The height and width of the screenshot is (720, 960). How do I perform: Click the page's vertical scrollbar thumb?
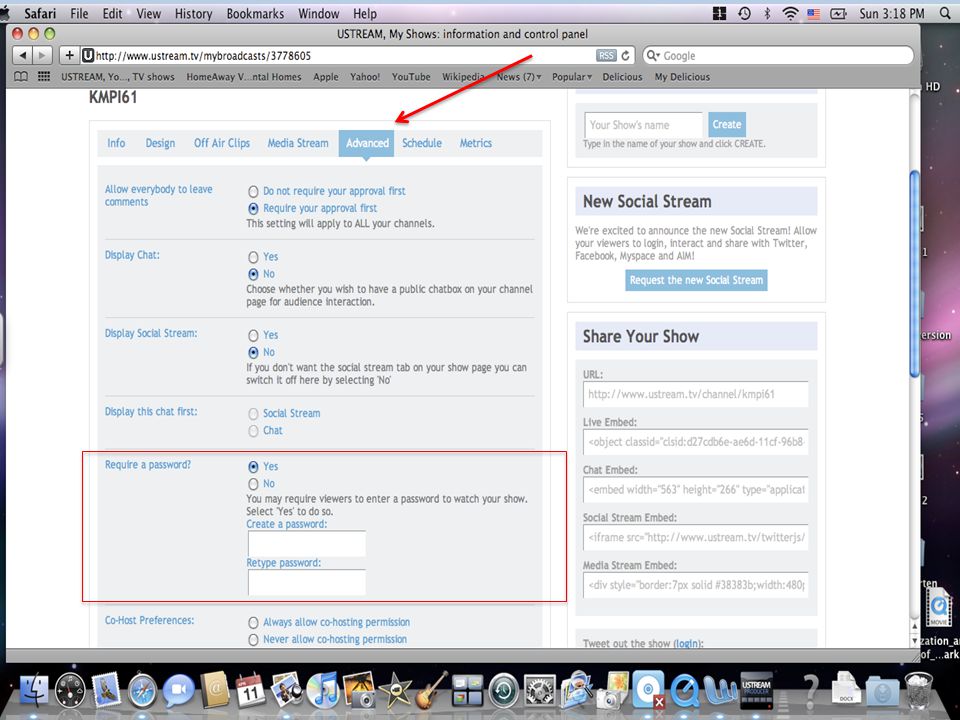pos(915,274)
